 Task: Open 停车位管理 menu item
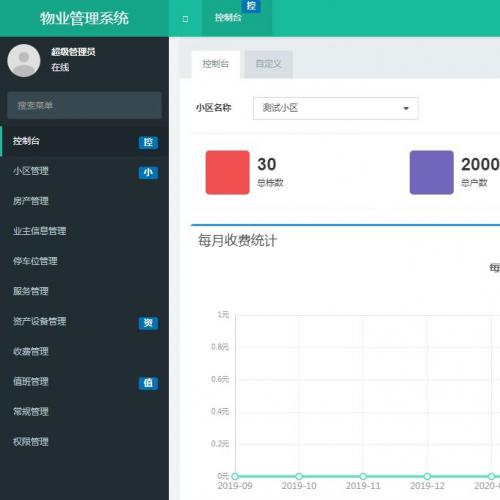click(84, 261)
